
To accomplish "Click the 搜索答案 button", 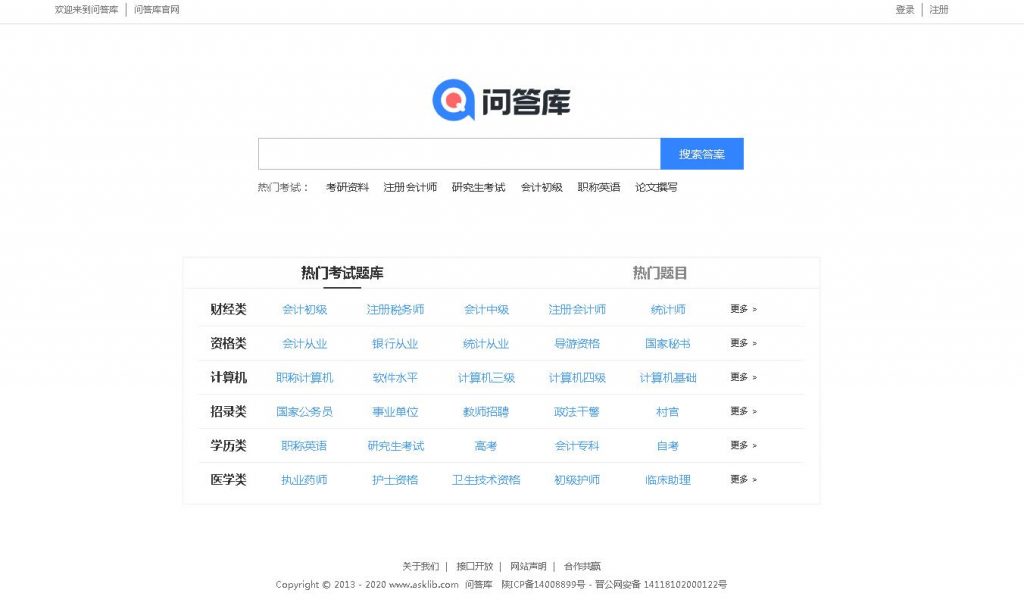I will pos(702,154).
